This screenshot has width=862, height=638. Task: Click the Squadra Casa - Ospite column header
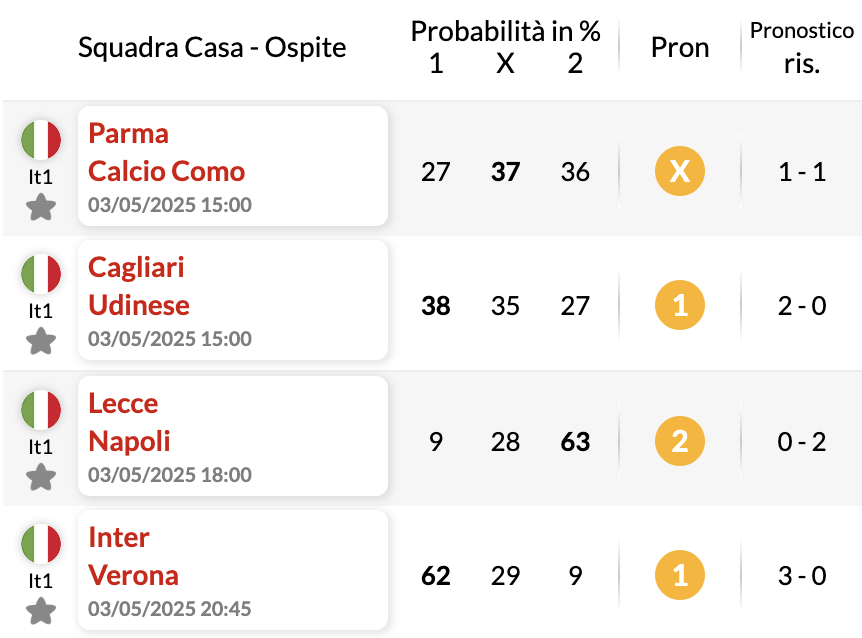[212, 47]
